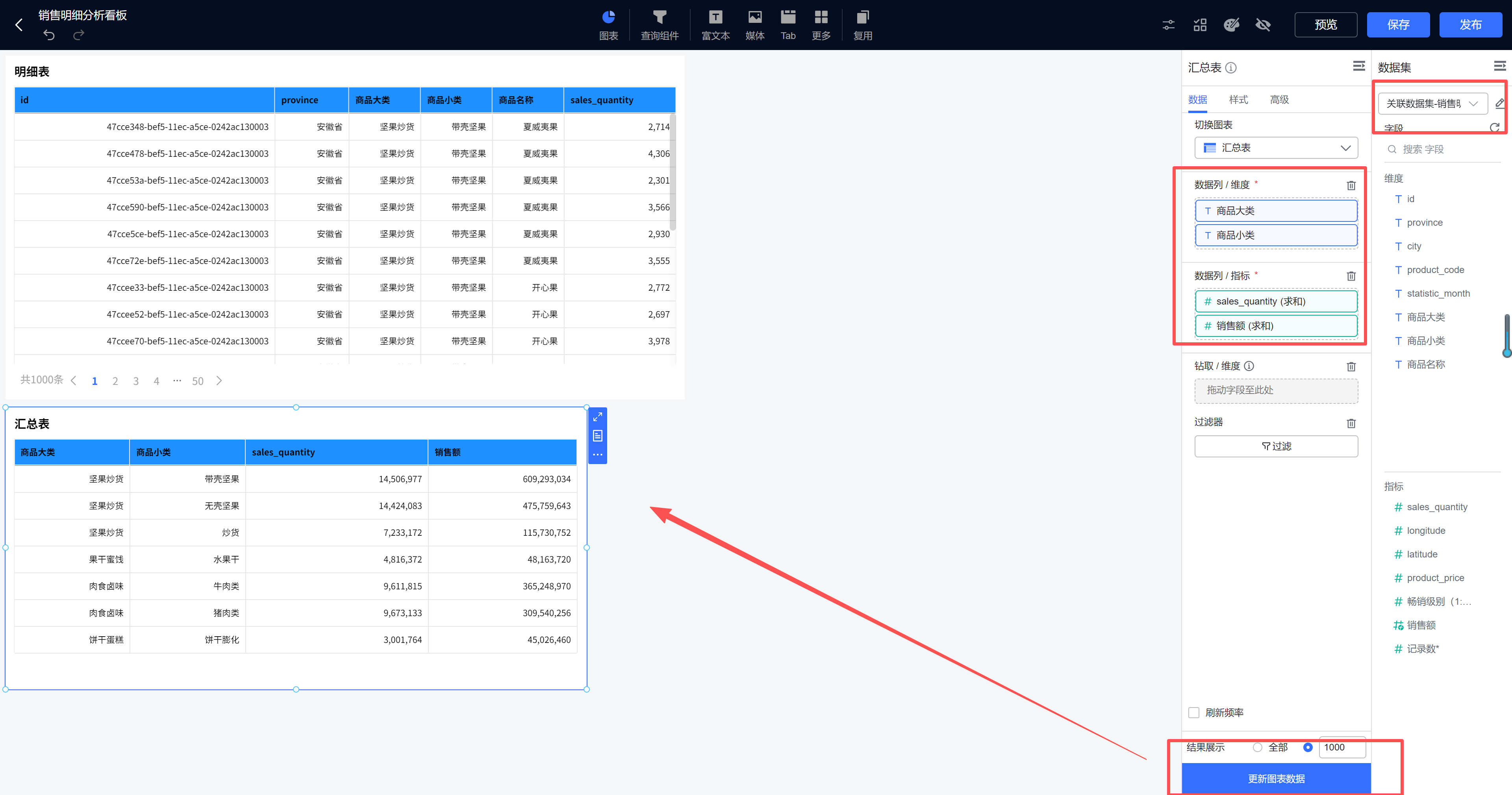Jump to page 50 of the 明细表
1512x795 pixels.
coord(198,381)
